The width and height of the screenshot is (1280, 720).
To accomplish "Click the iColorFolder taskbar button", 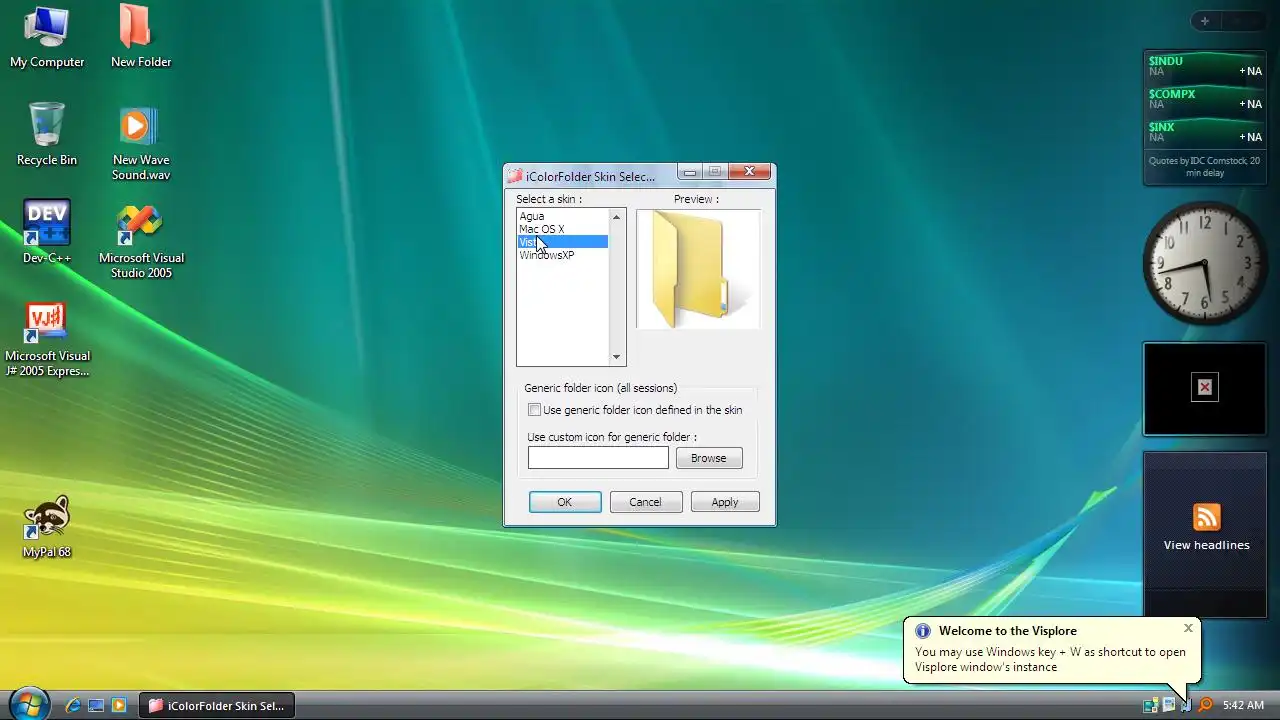I will 217,705.
